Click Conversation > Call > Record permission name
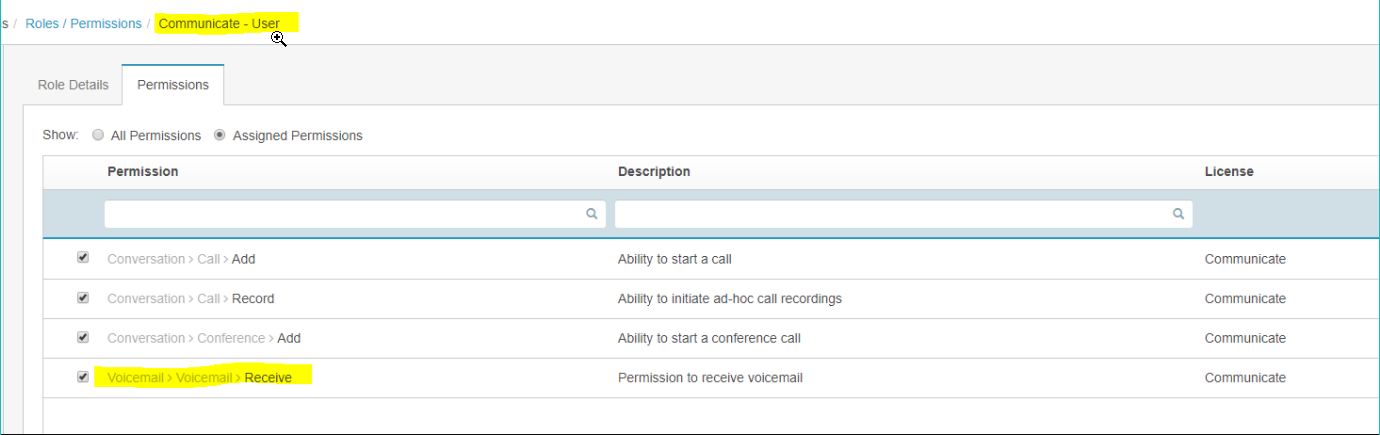The height and width of the screenshot is (435, 1380). tap(191, 299)
